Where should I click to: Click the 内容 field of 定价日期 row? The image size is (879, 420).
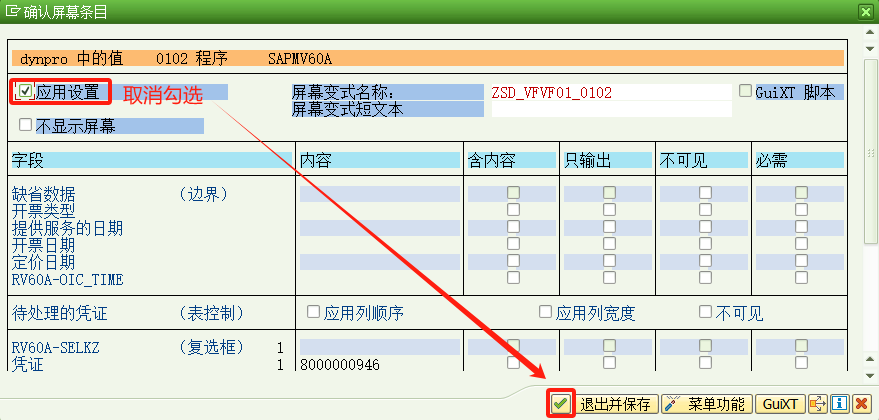(380, 262)
